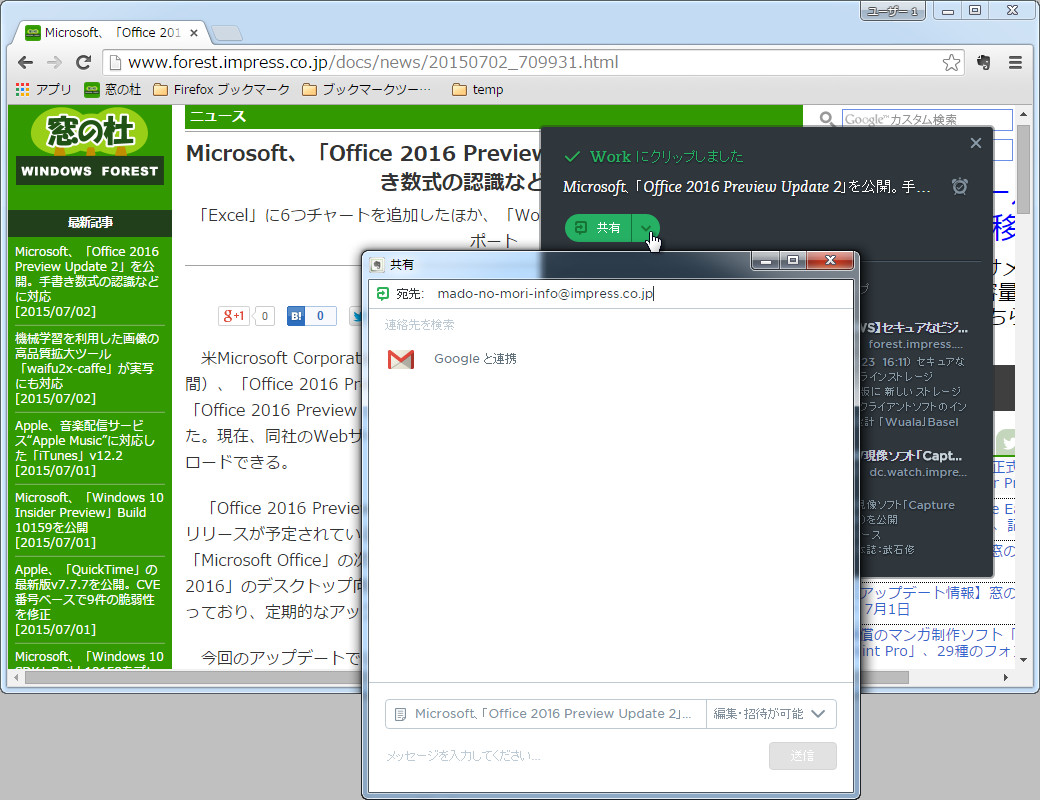The image size is (1040, 800).
Task: Click the g+1 share icon on the article
Action: click(231, 315)
